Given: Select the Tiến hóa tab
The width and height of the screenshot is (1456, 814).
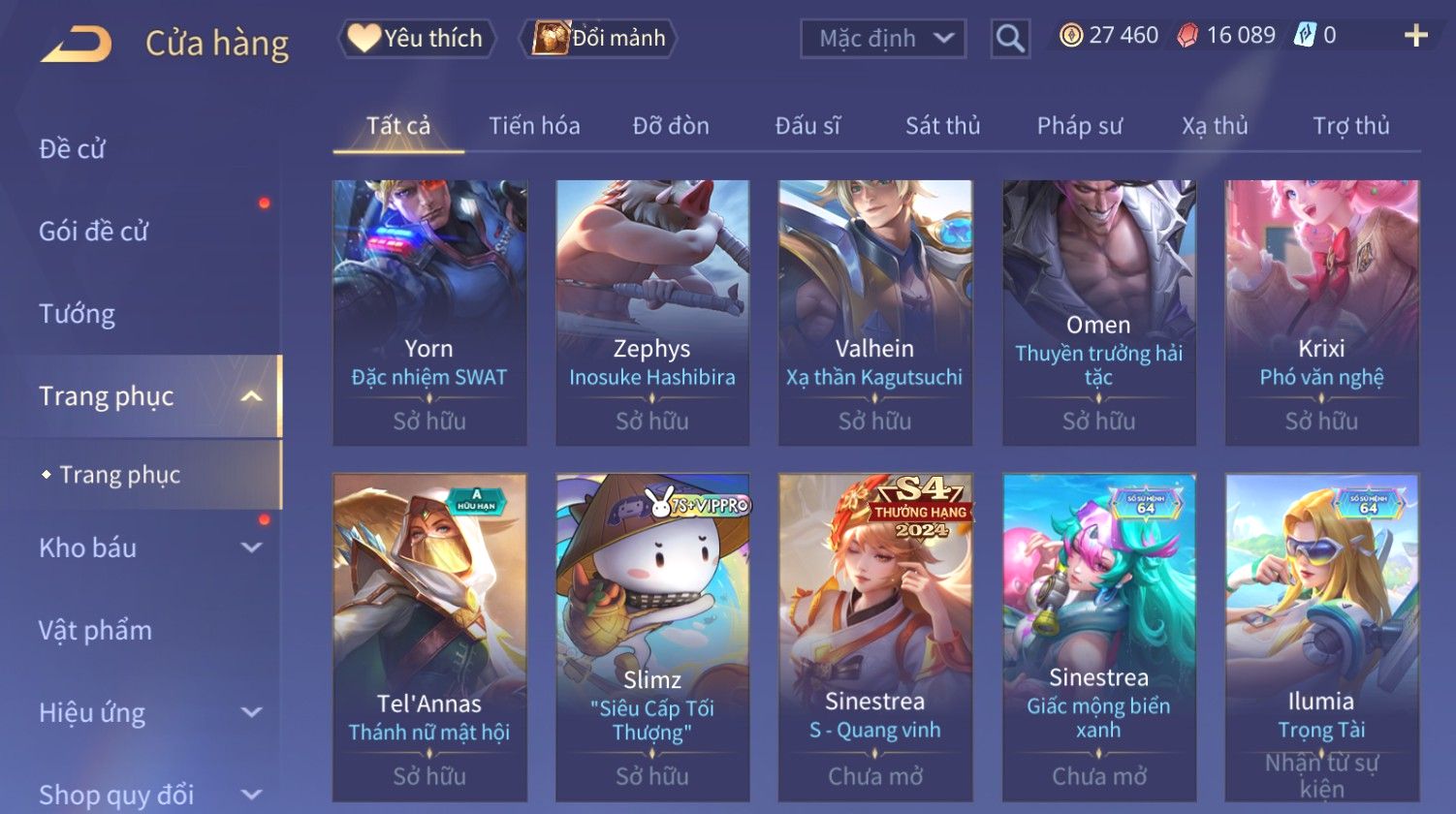Looking at the screenshot, I should (534, 126).
